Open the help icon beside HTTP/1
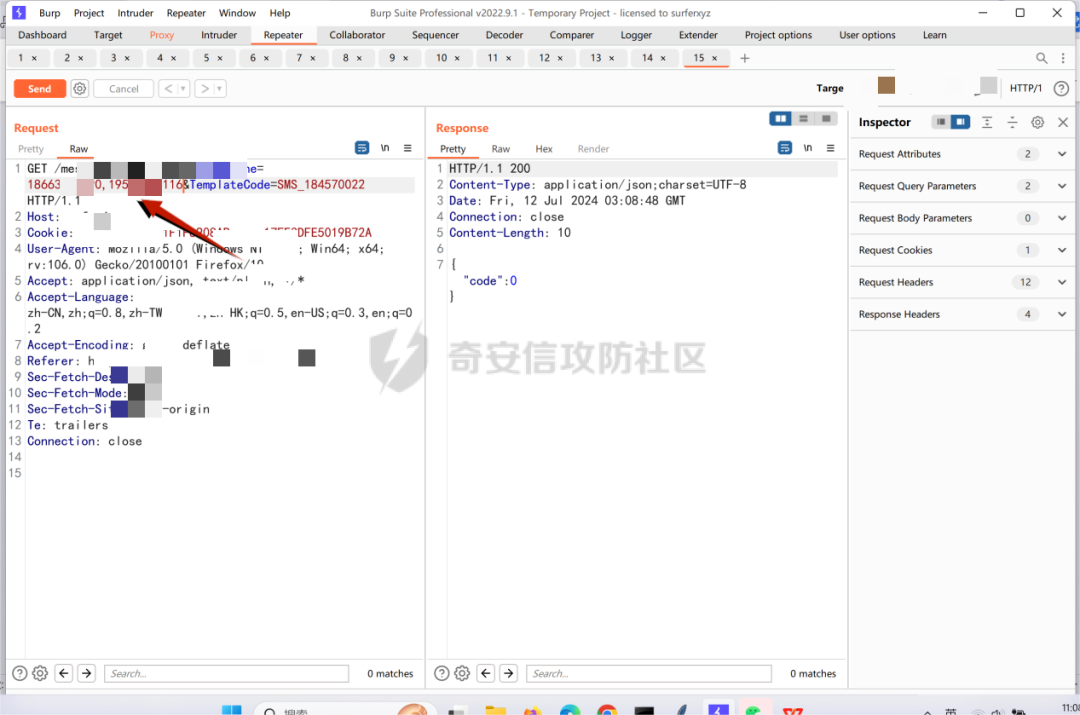1080x715 pixels. [1061, 88]
